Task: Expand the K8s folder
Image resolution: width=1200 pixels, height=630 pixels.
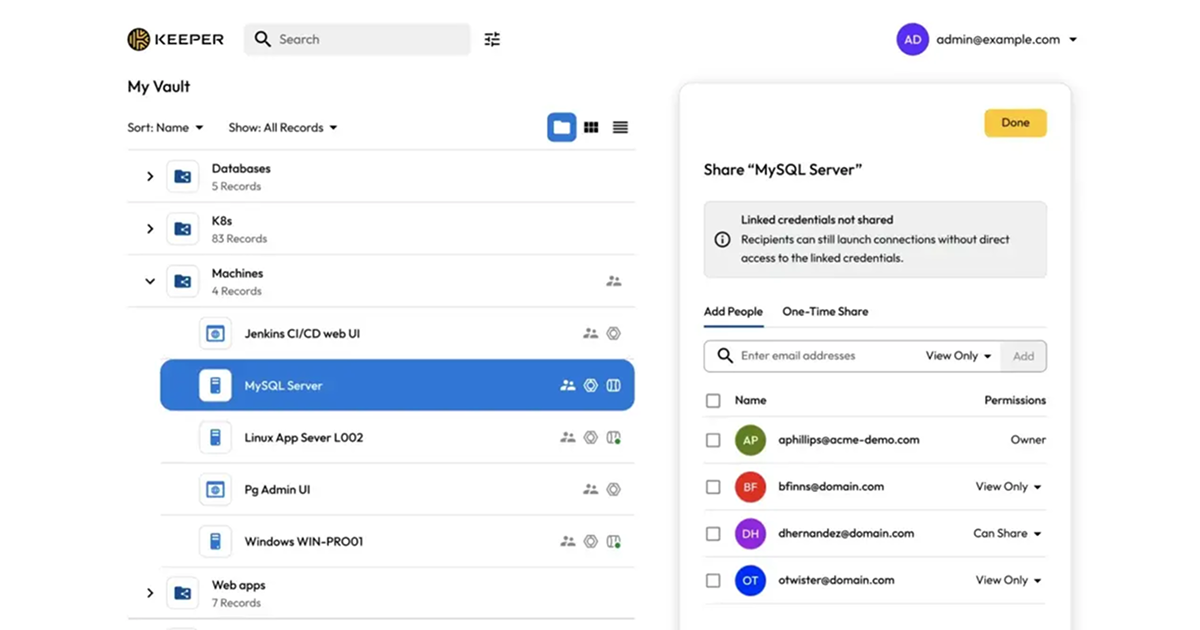Action: pyautogui.click(x=150, y=229)
